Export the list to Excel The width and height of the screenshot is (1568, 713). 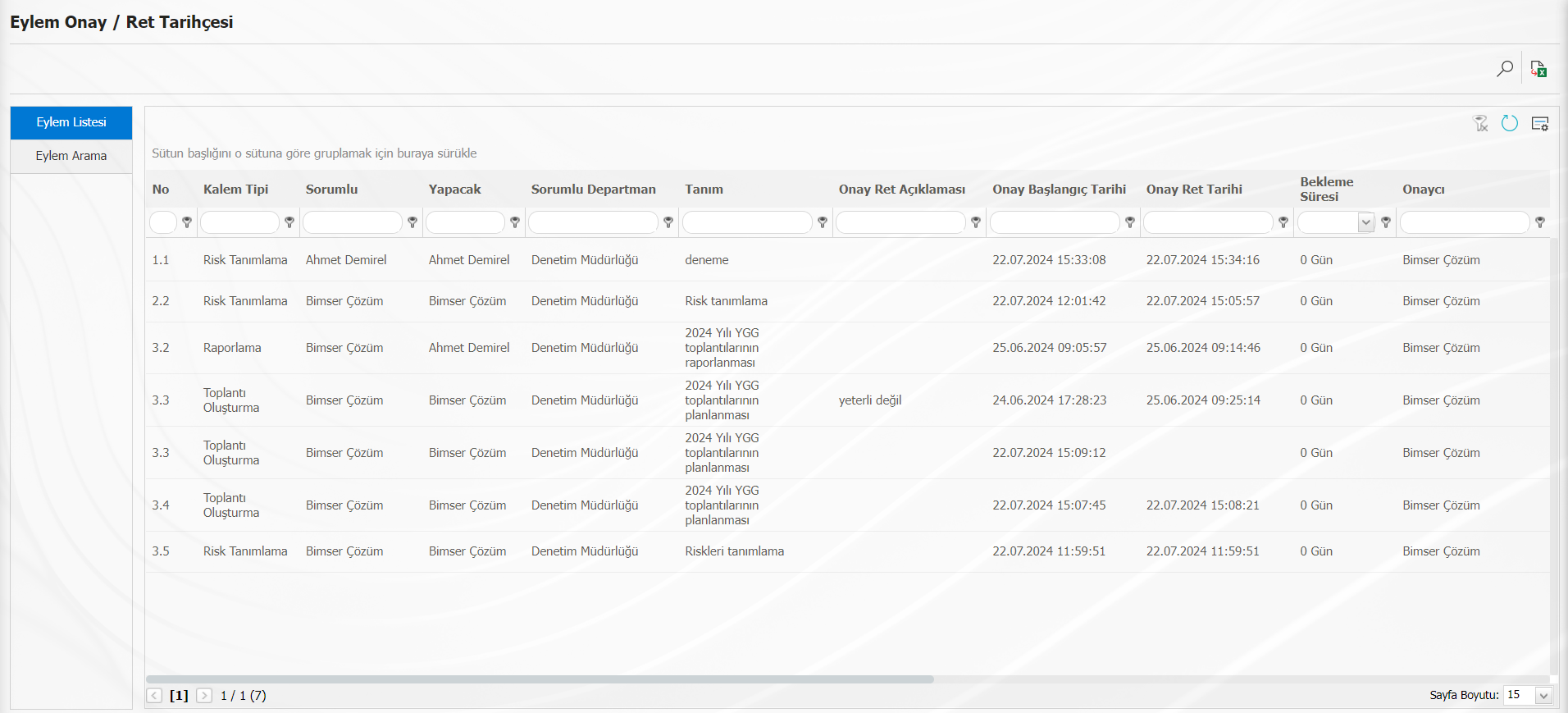[x=1538, y=69]
